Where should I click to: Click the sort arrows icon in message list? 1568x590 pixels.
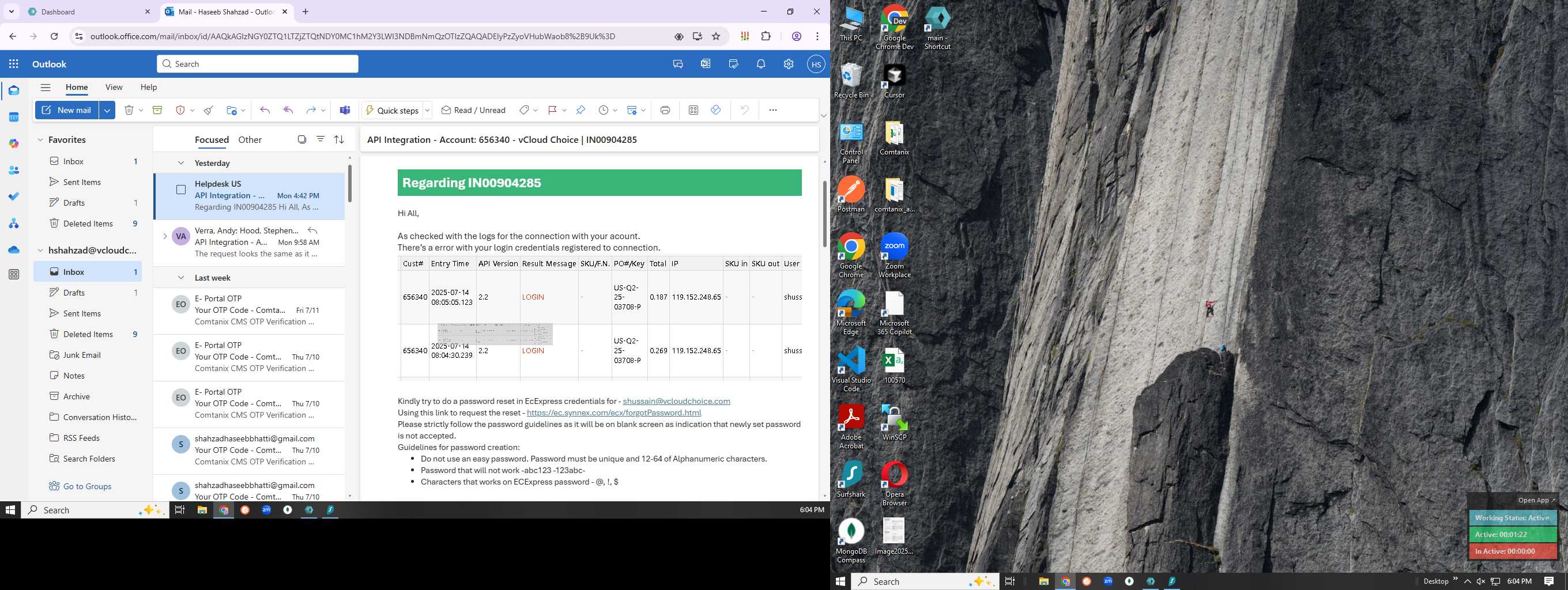pos(339,139)
